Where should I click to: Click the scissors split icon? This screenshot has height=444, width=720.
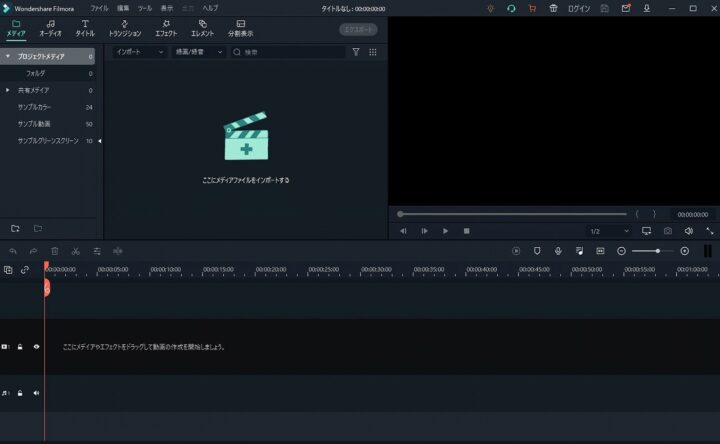(x=75, y=251)
